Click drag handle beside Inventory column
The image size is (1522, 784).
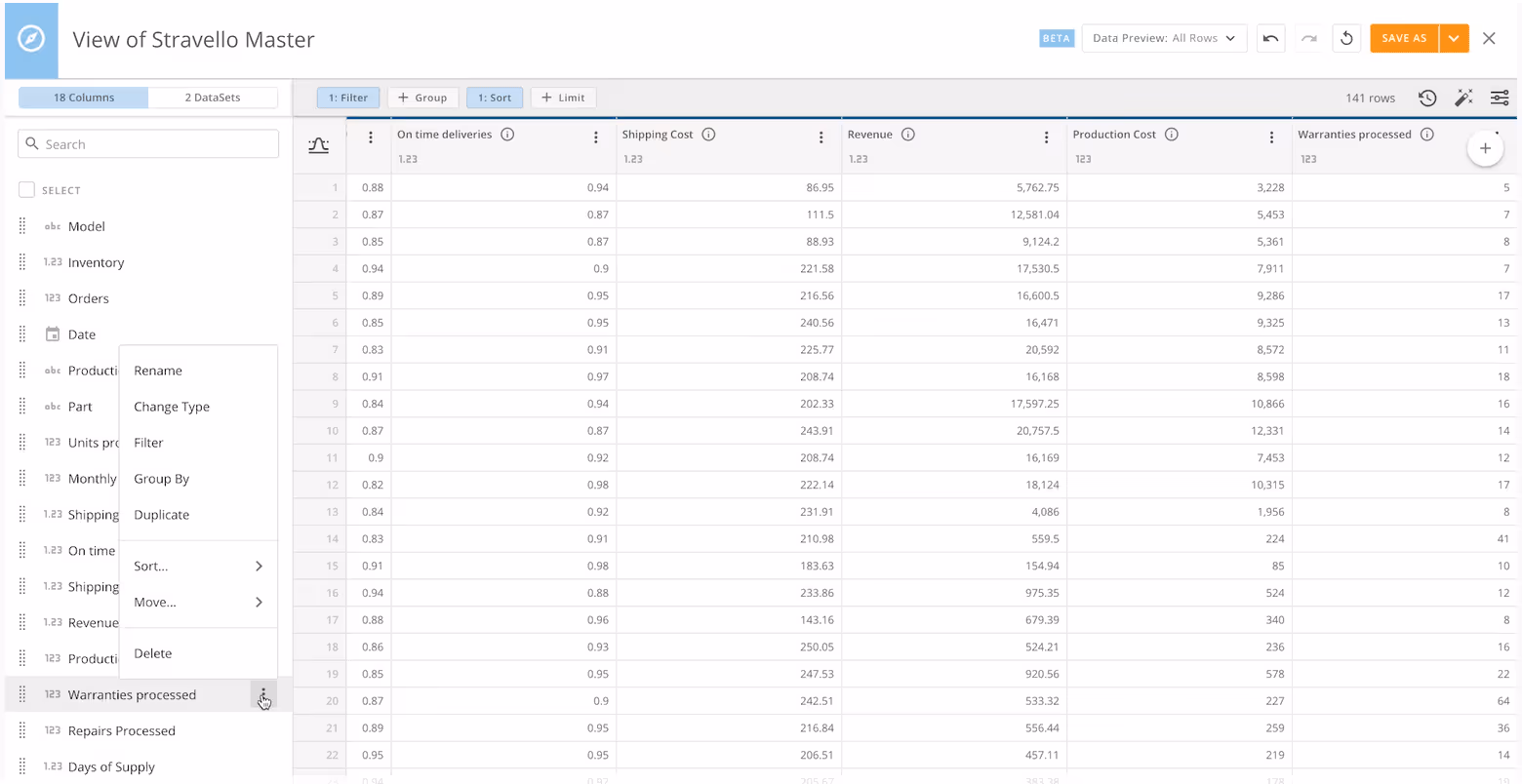point(22,262)
